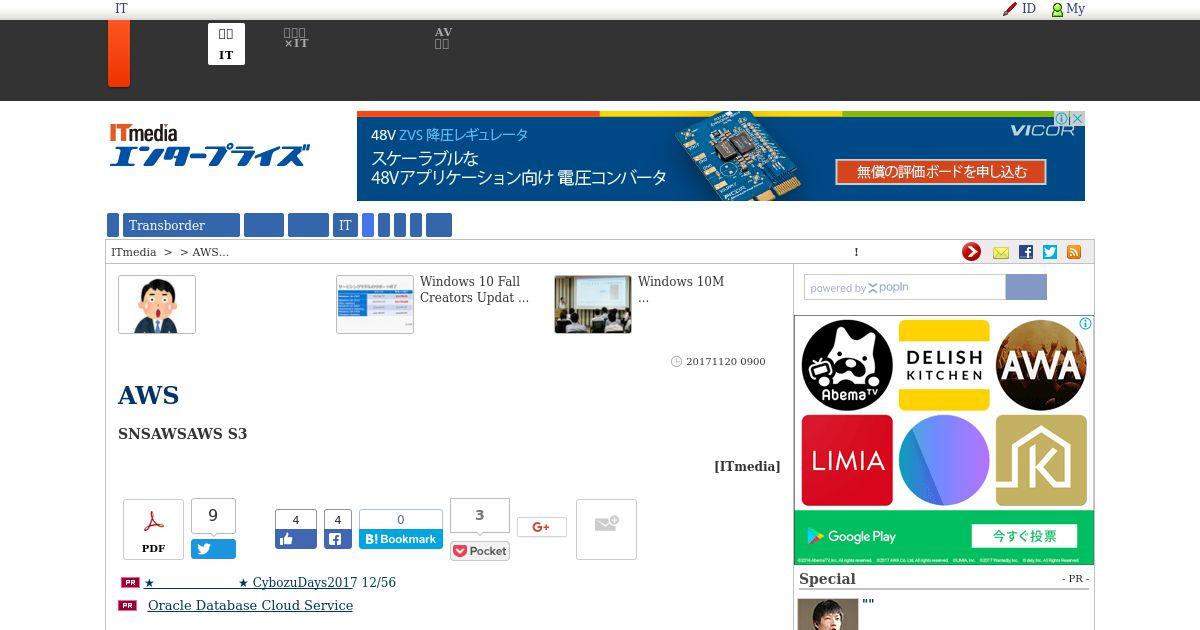
Task: Click the Pocket count bubble showing 3
Action: coord(480,516)
